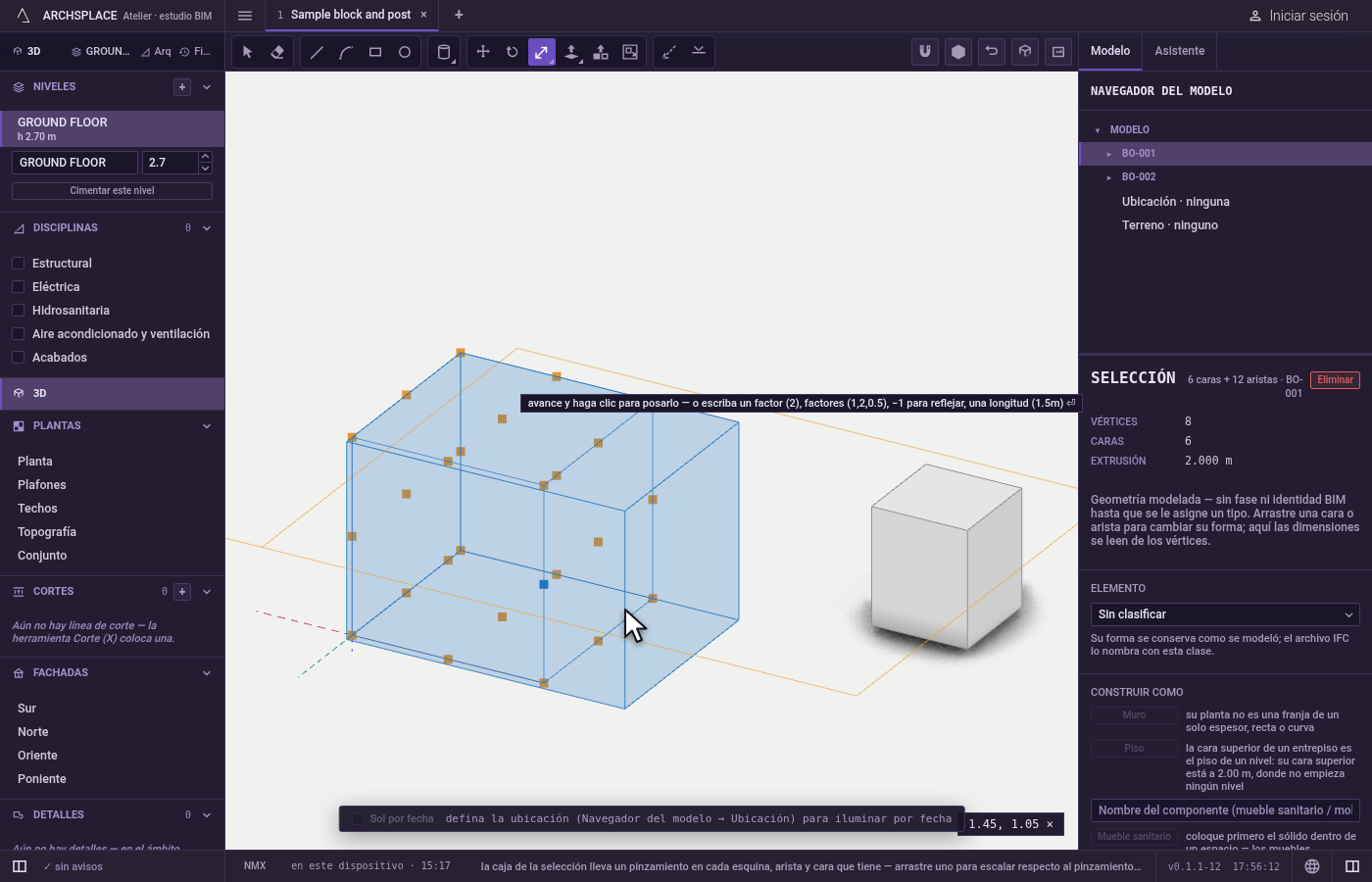
Task: Open the hamburger menu icon
Action: pyautogui.click(x=245, y=16)
